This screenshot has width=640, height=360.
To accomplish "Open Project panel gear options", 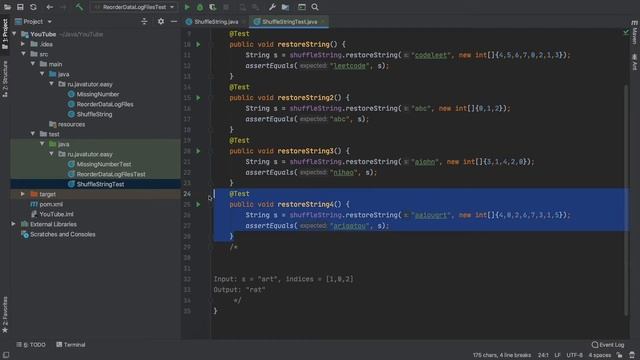I will click(161, 22).
